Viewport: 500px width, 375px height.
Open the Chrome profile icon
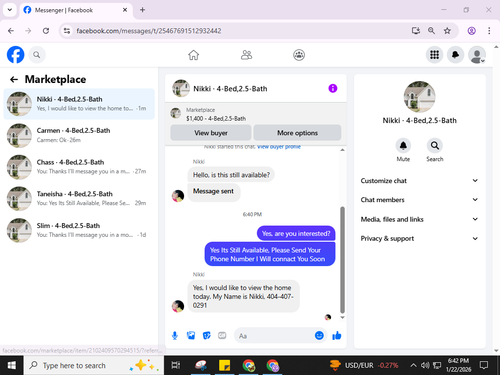click(x=471, y=31)
